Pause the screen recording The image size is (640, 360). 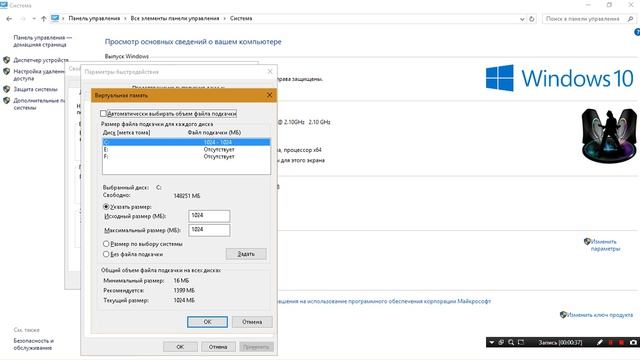tap(611, 342)
